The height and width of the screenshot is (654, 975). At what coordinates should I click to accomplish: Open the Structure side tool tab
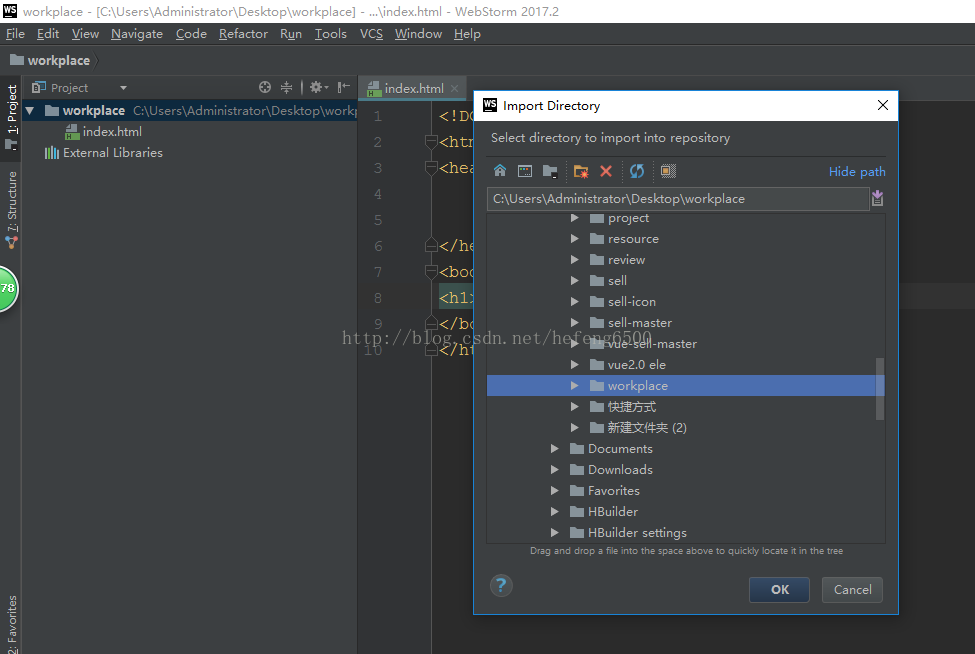point(11,209)
